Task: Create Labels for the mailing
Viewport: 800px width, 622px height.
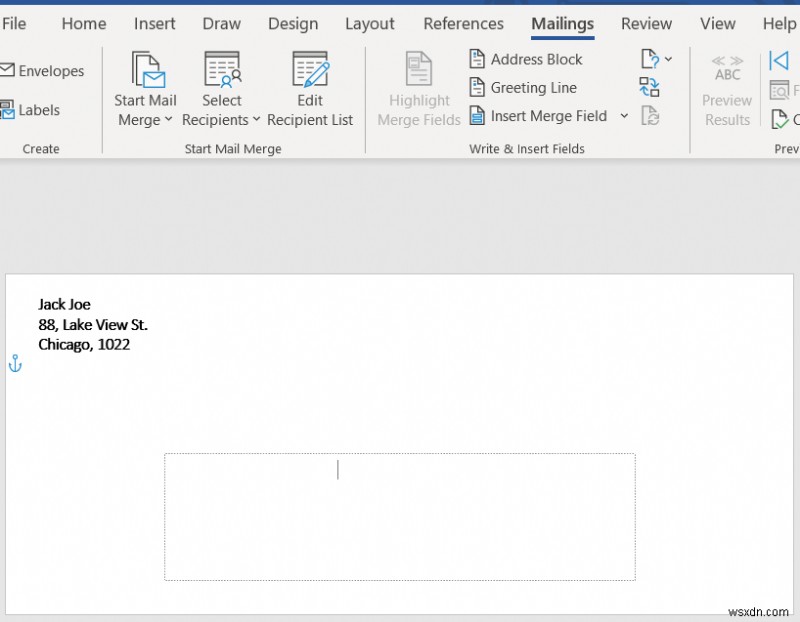Action: coord(36,110)
